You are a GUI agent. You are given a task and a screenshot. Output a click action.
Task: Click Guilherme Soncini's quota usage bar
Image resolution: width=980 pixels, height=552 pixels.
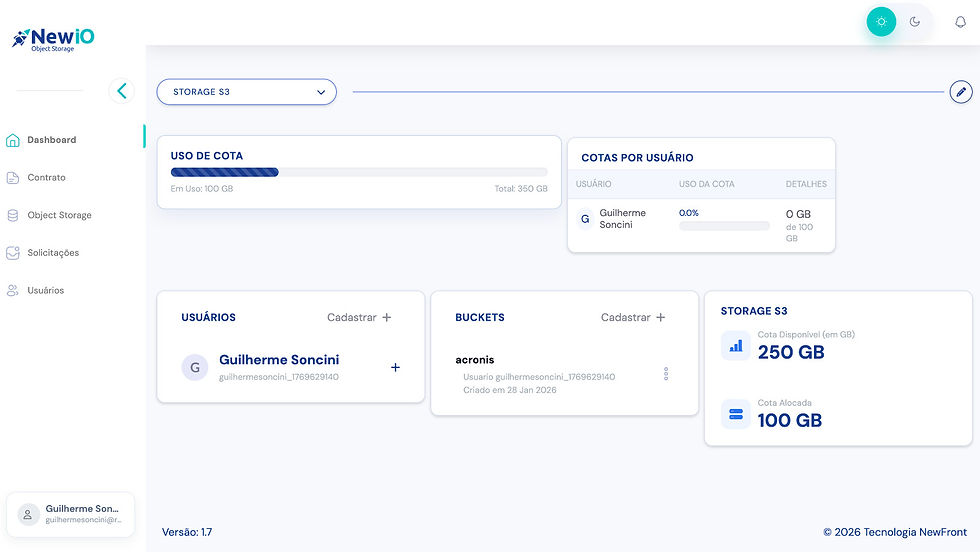click(x=724, y=226)
